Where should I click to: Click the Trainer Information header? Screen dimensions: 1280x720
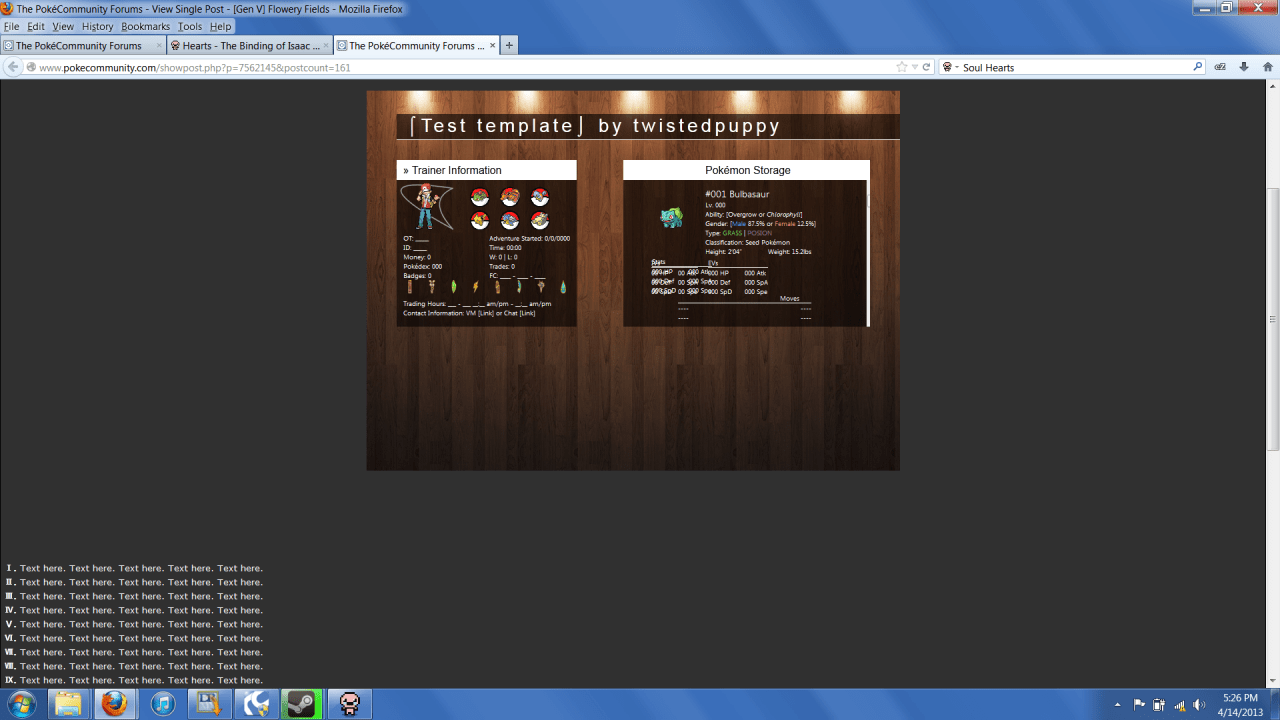tap(487, 170)
